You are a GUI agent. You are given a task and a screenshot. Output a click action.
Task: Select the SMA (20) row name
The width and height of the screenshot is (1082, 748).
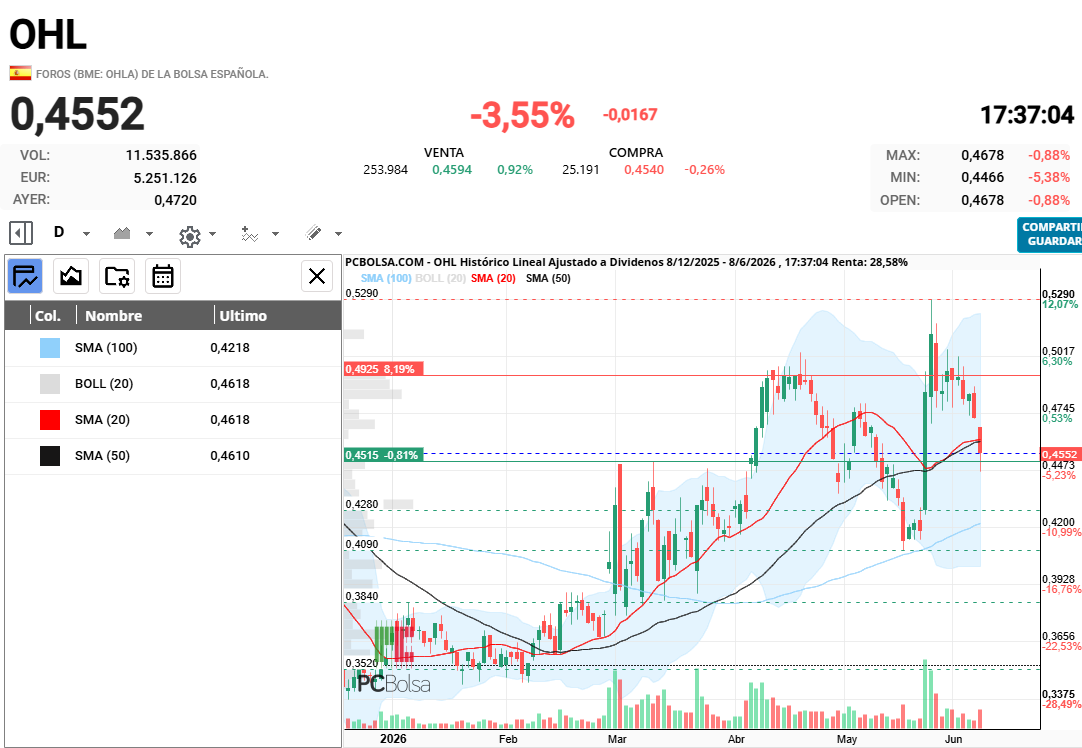click(x=102, y=420)
